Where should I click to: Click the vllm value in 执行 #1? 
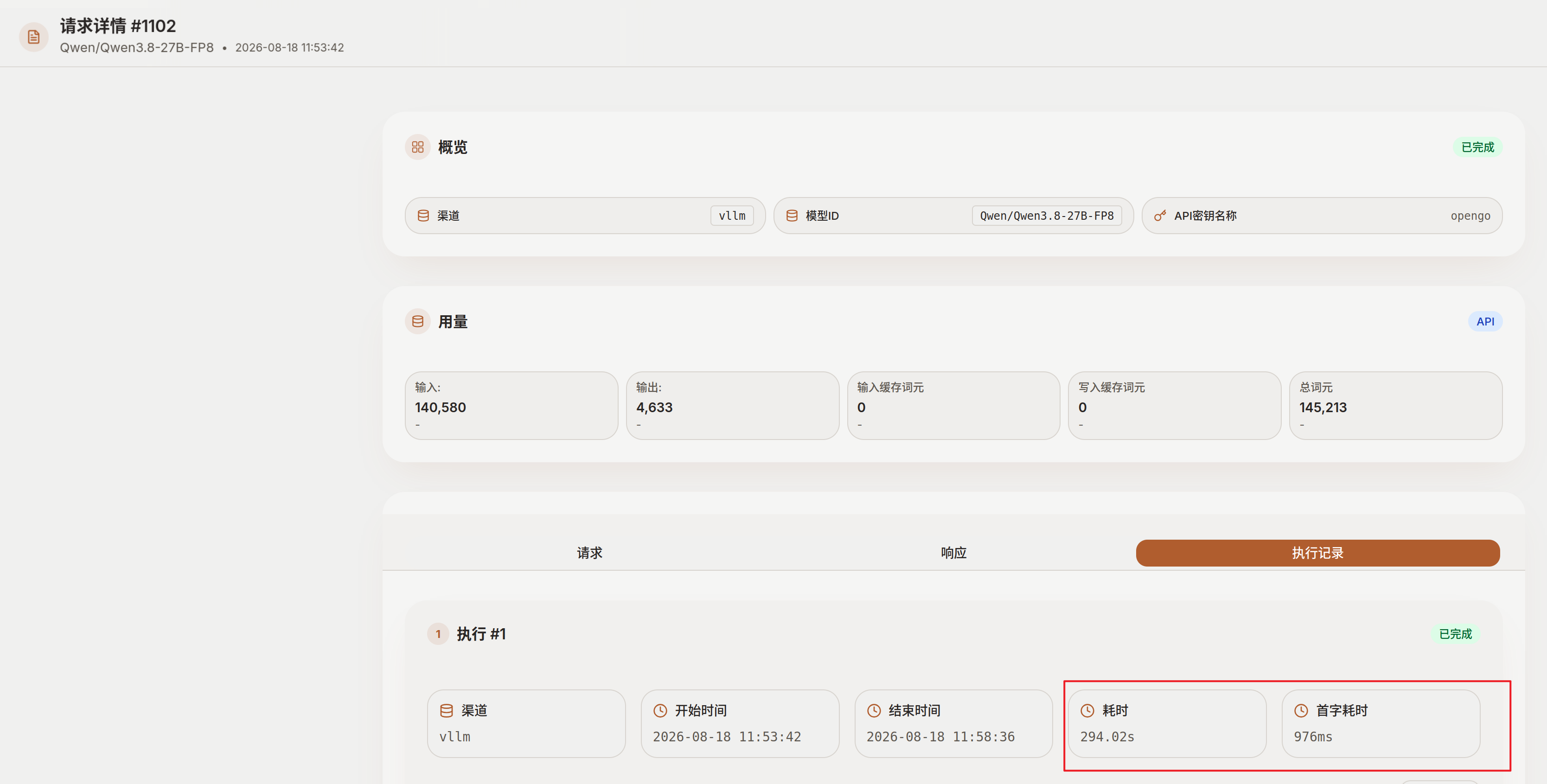click(454, 737)
